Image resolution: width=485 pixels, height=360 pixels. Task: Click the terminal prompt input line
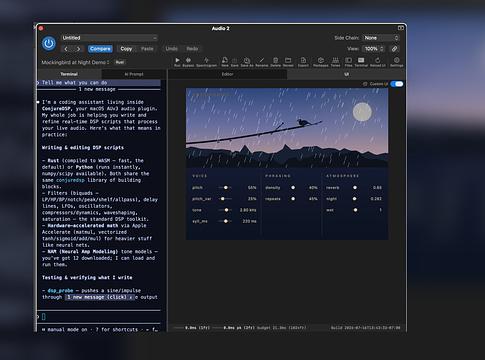(99, 317)
